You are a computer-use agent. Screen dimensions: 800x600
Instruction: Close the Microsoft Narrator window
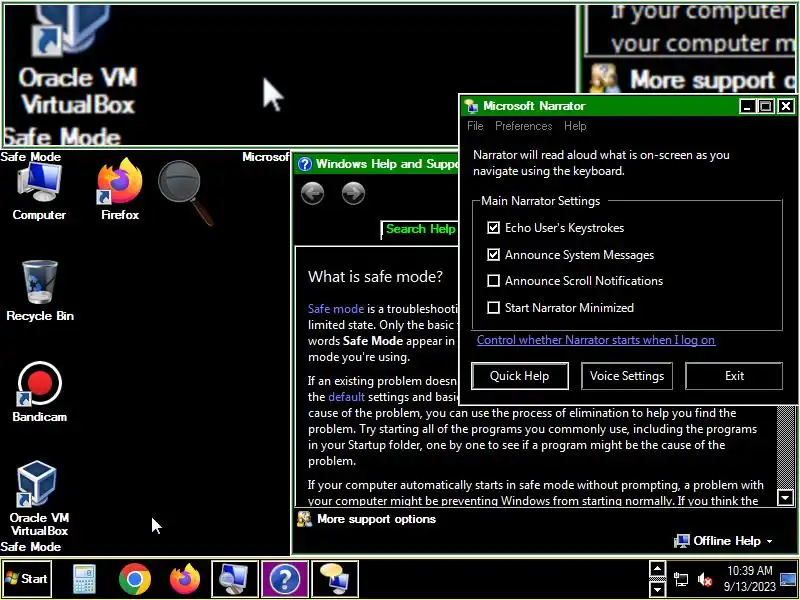pos(786,106)
